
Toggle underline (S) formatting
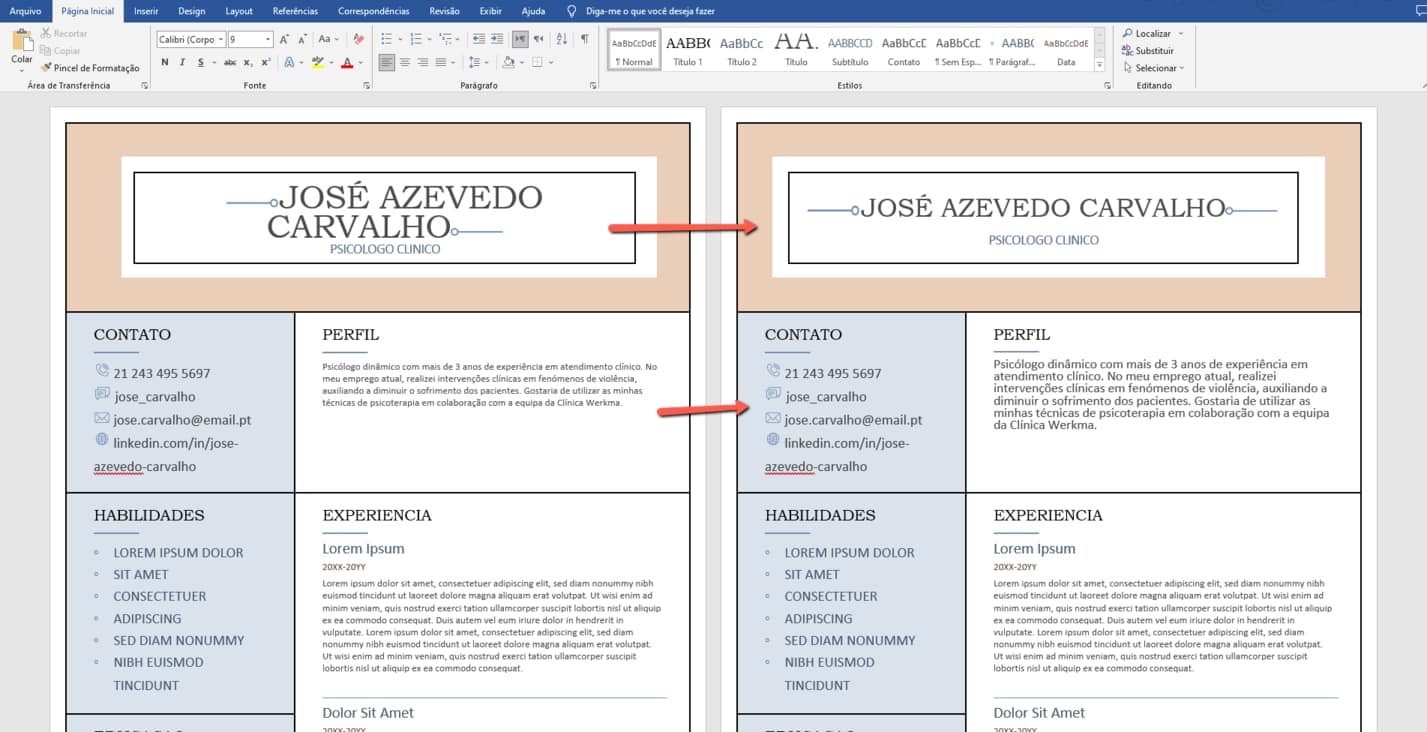(x=200, y=62)
